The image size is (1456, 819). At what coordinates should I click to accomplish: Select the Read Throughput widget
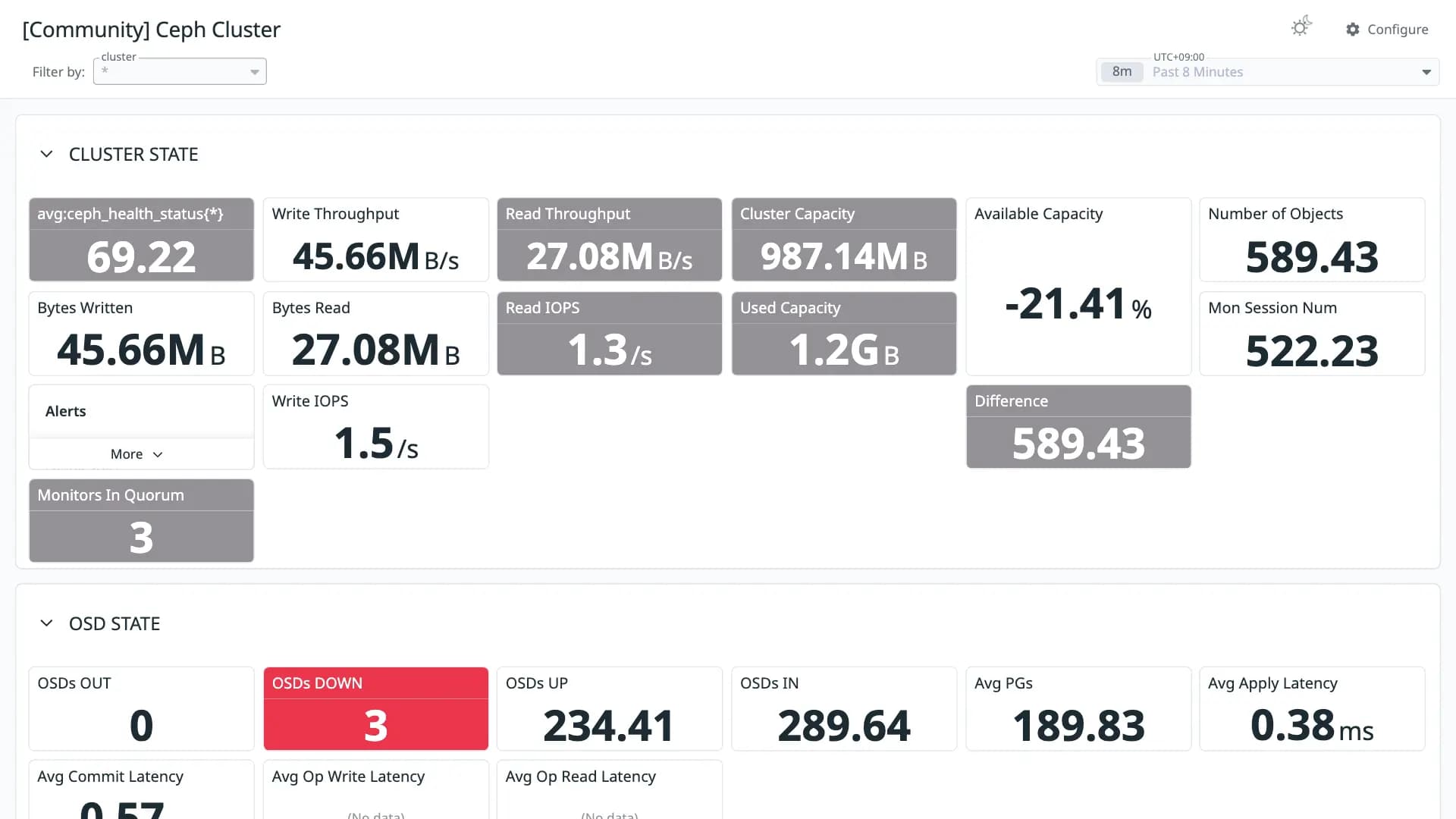[610, 240]
